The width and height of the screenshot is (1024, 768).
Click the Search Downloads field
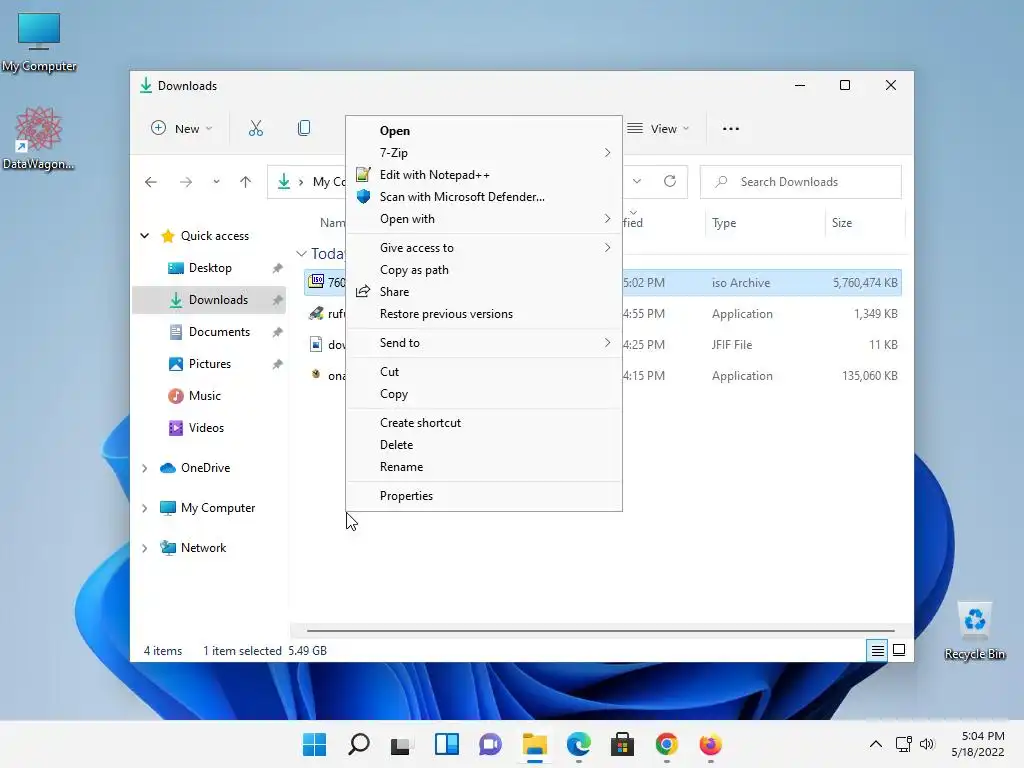click(801, 182)
